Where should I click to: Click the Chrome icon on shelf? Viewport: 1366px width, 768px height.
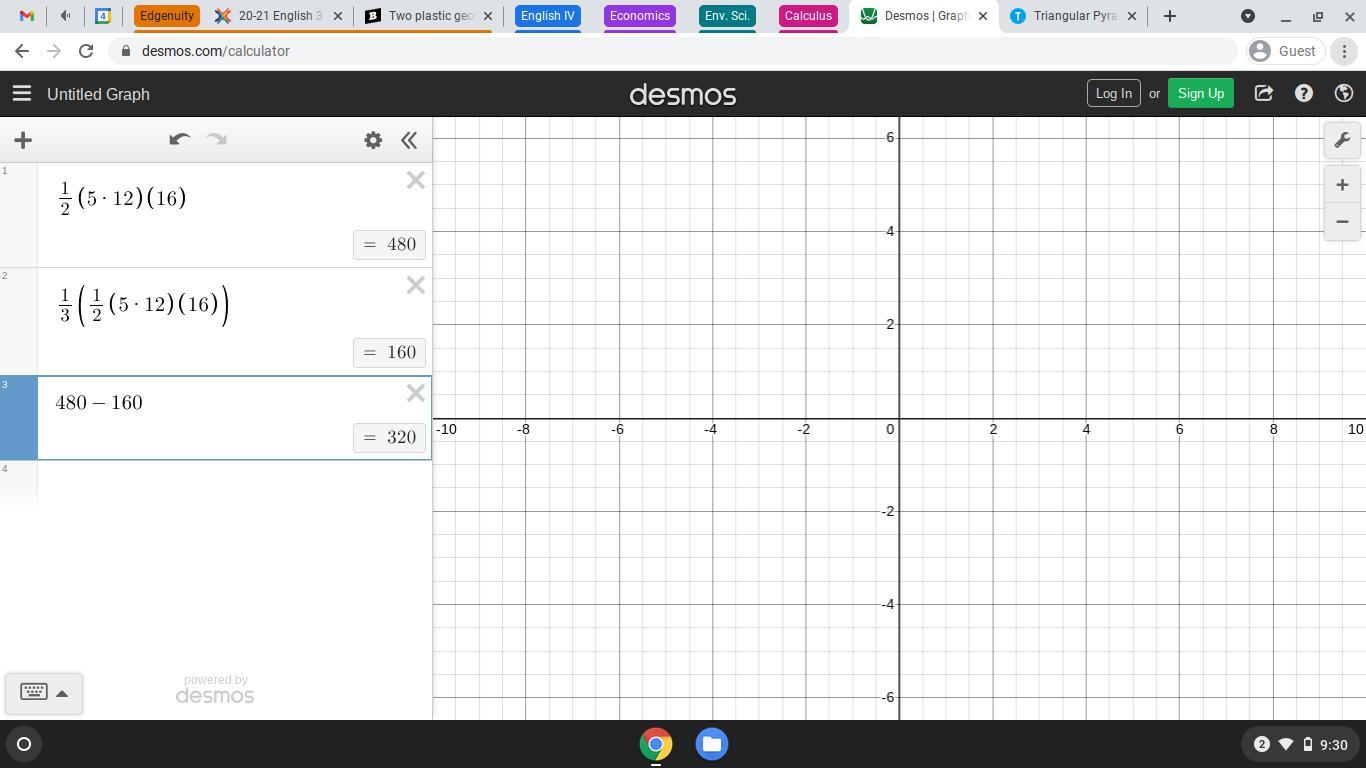[x=656, y=744]
